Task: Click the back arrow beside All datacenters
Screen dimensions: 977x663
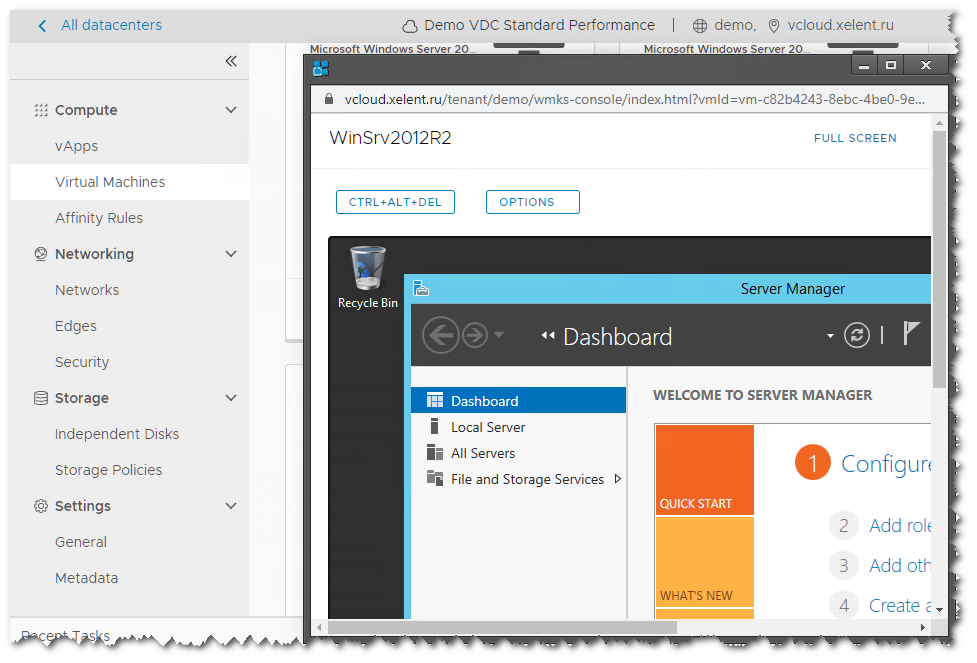Action: 42,26
